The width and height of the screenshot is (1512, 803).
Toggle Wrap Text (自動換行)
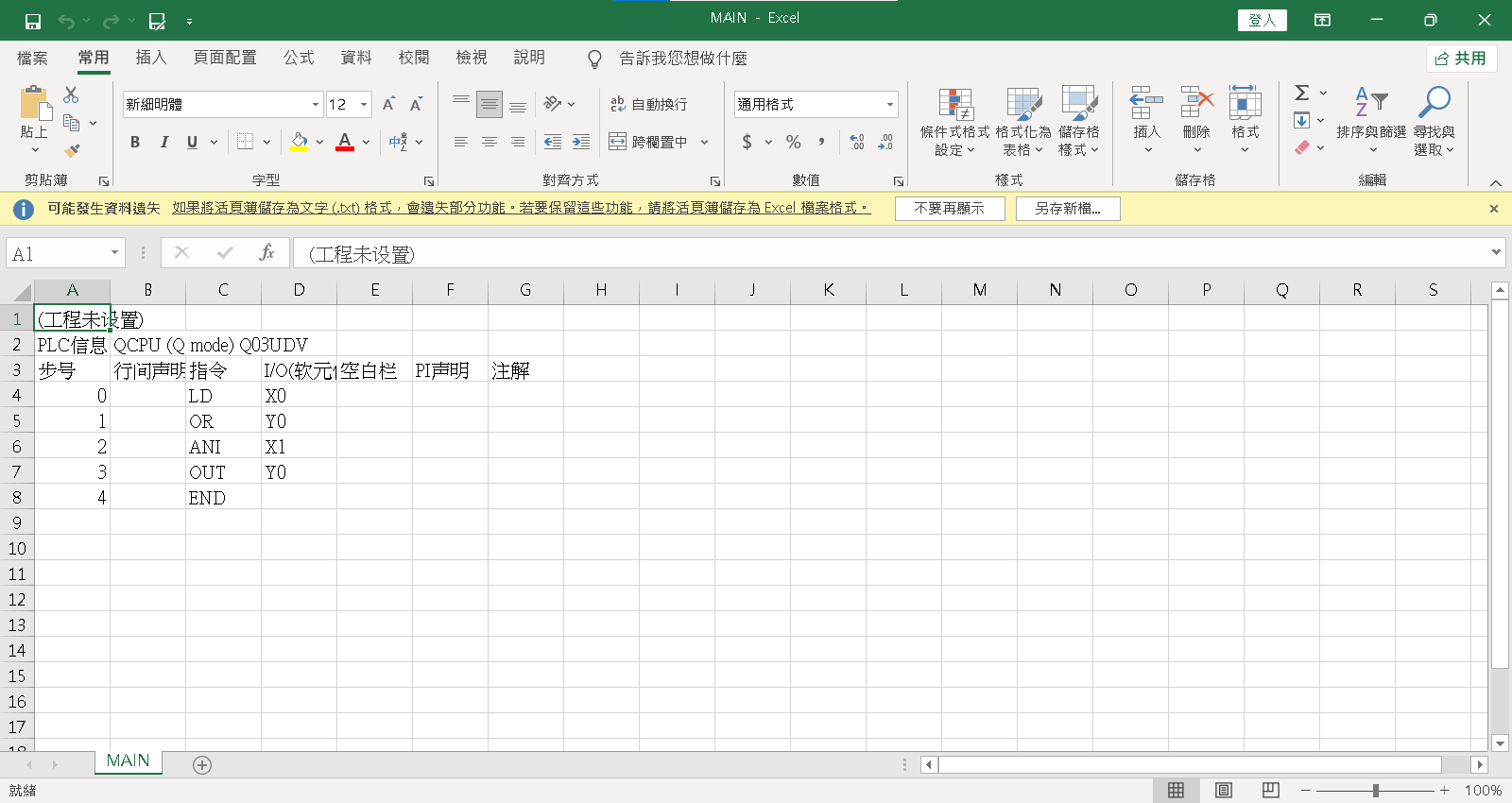649,104
